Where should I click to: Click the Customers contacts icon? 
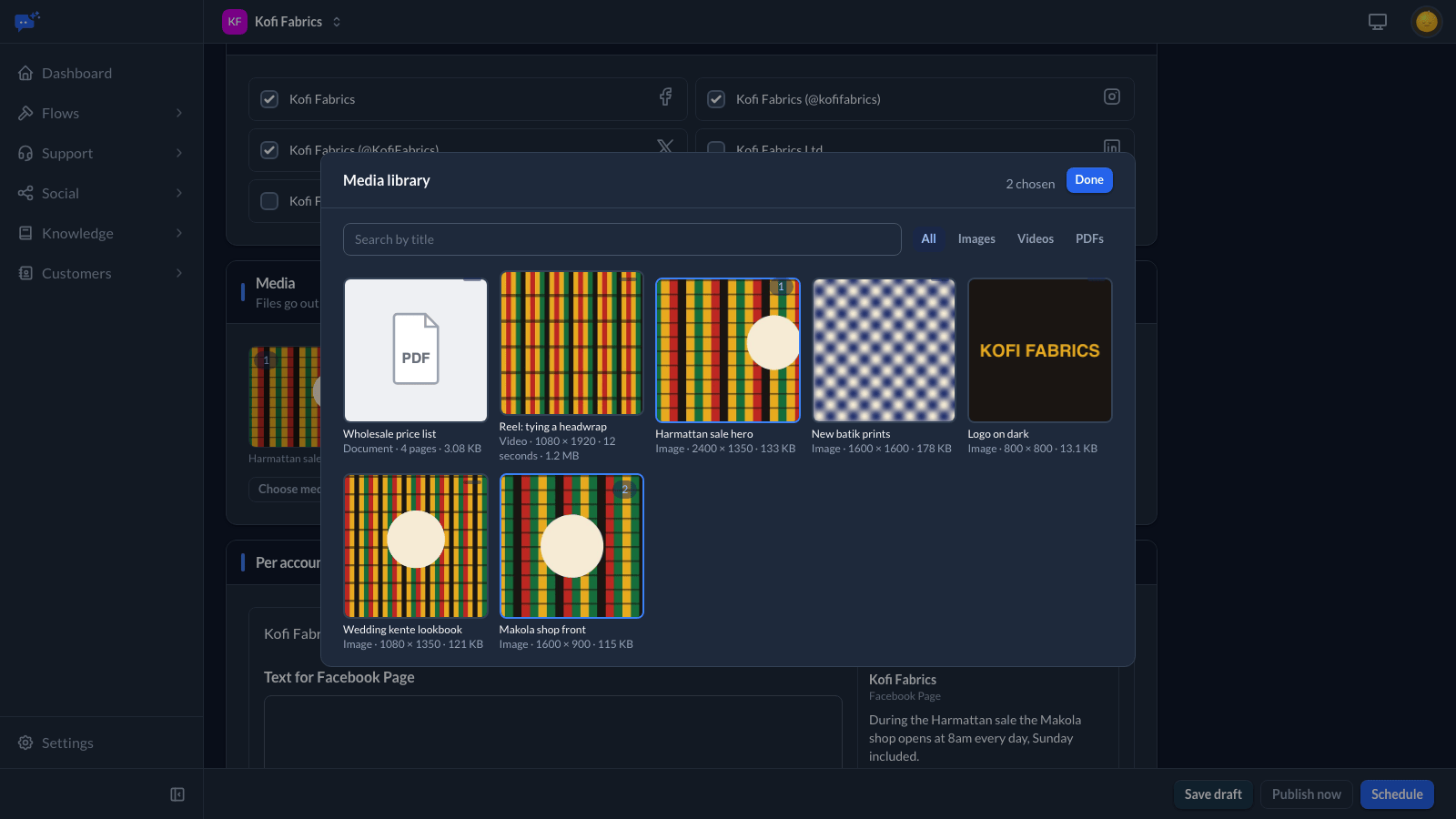pos(25,273)
